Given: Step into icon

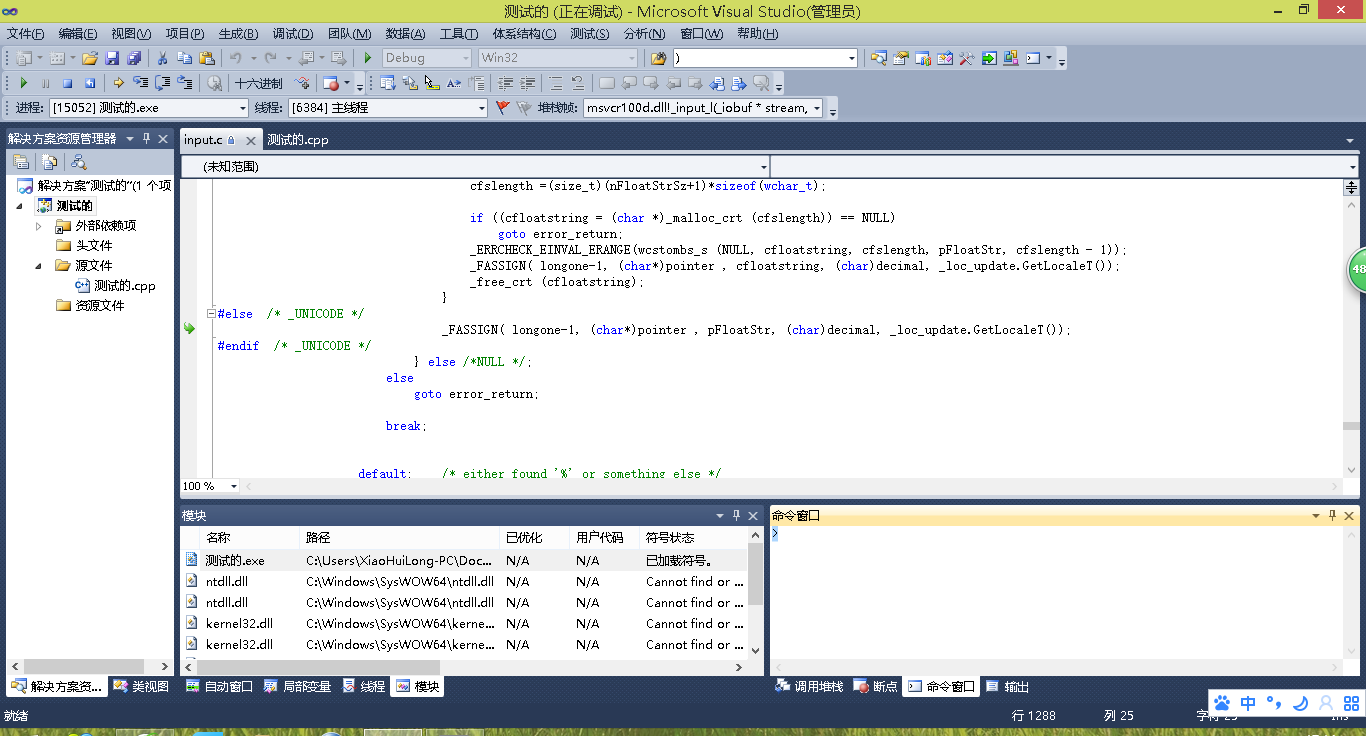Looking at the screenshot, I should coord(140,83).
